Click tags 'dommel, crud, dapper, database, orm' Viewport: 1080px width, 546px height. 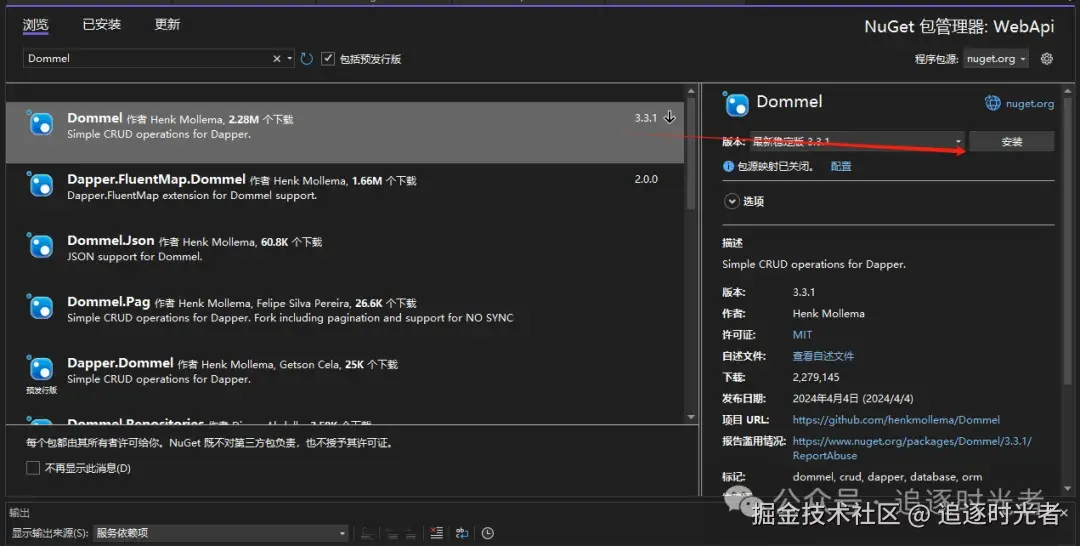(x=887, y=476)
